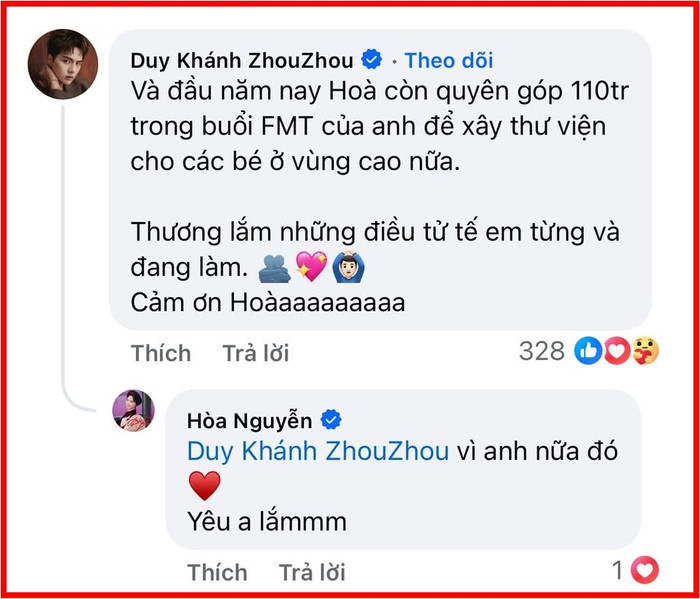Click the red heart reaction on first comment
700x599 pixels.
(617, 351)
